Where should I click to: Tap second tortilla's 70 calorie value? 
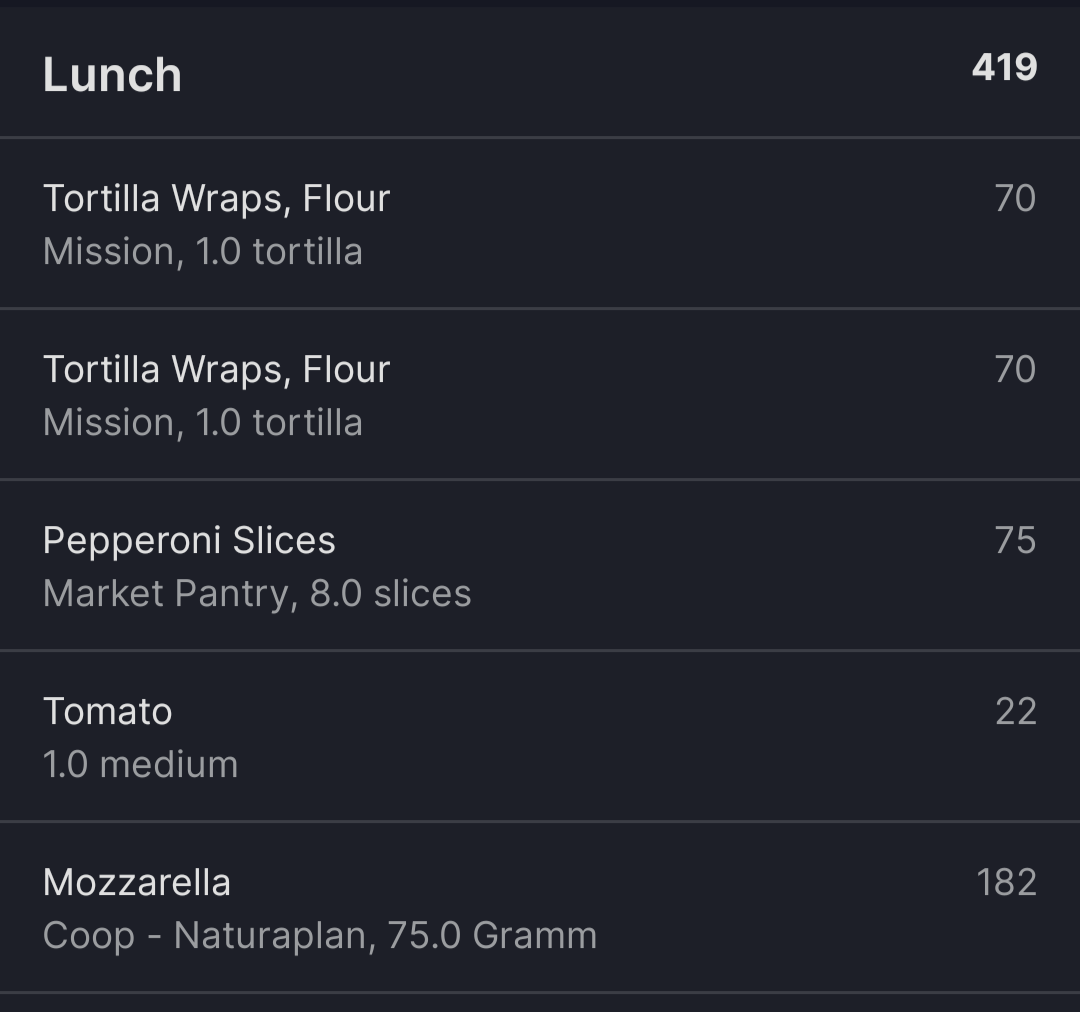[x=1015, y=369]
